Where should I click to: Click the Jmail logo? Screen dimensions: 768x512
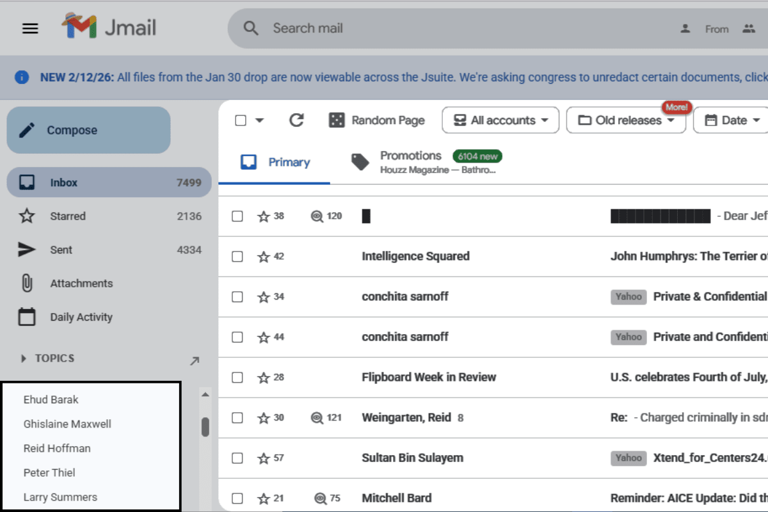pyautogui.click(x=109, y=26)
